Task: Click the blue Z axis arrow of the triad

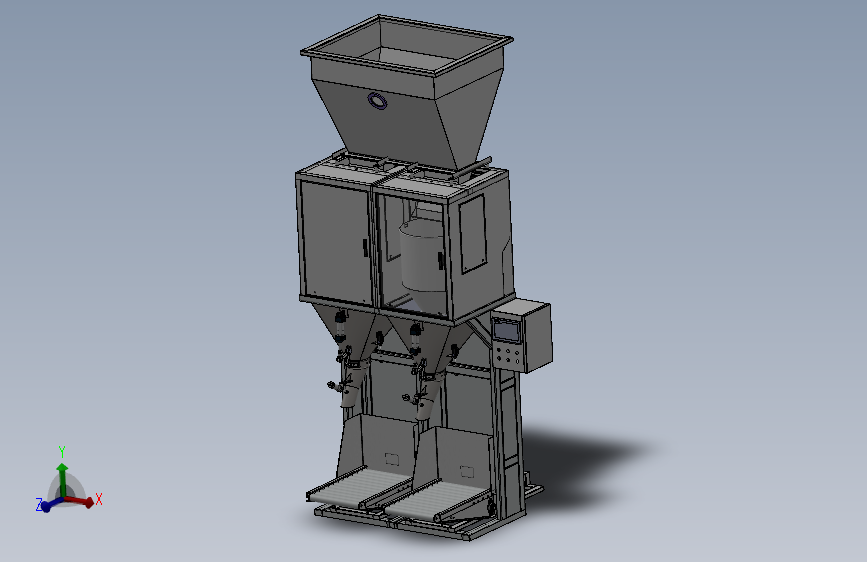Action: pos(51,504)
